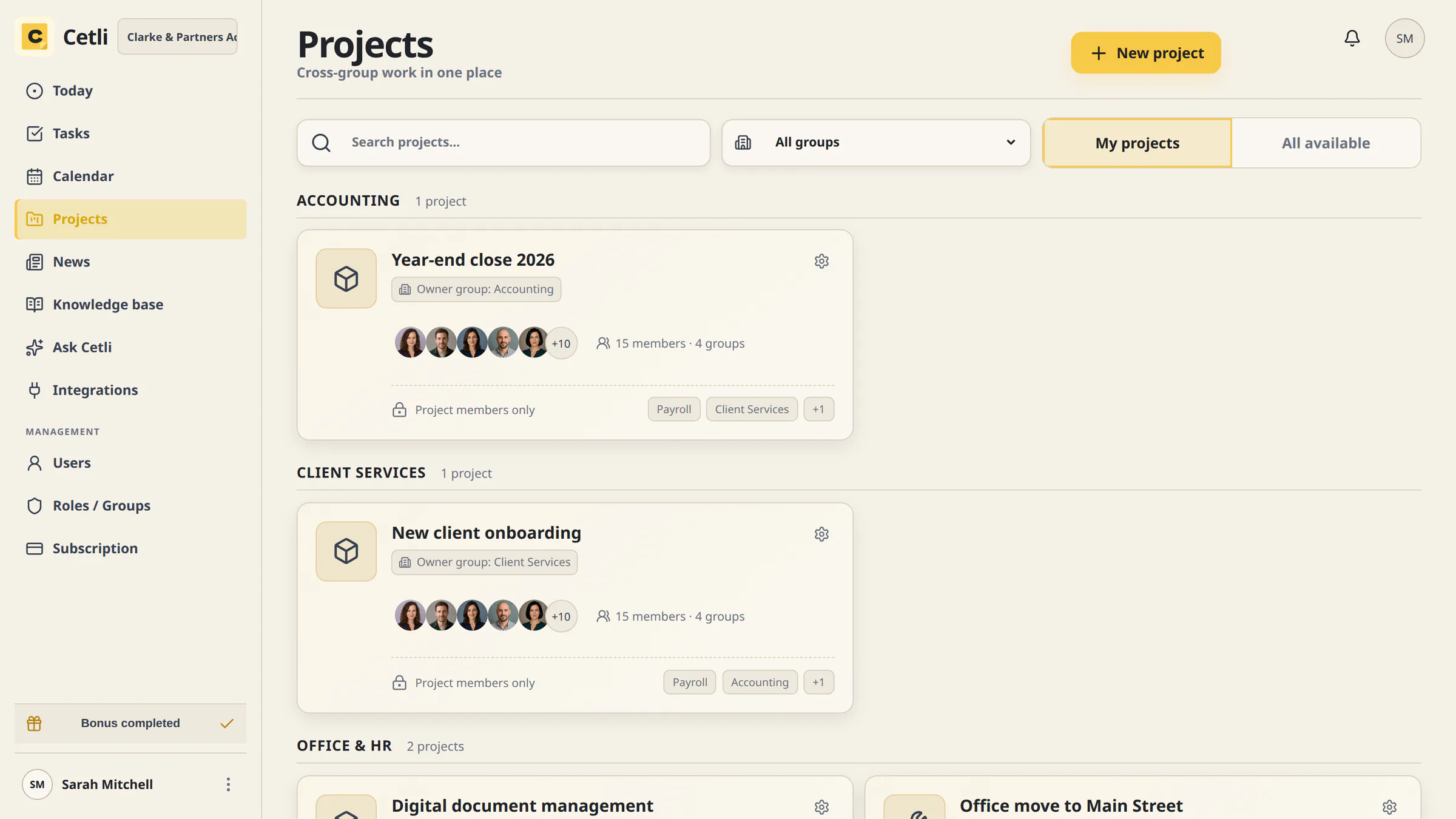Open News in the sidebar

[x=130, y=262]
